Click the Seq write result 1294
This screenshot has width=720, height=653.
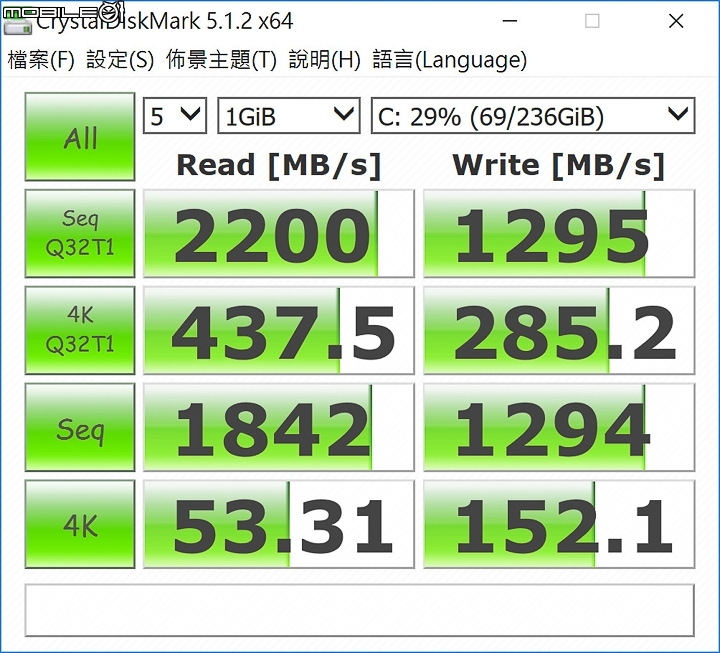[559, 427]
